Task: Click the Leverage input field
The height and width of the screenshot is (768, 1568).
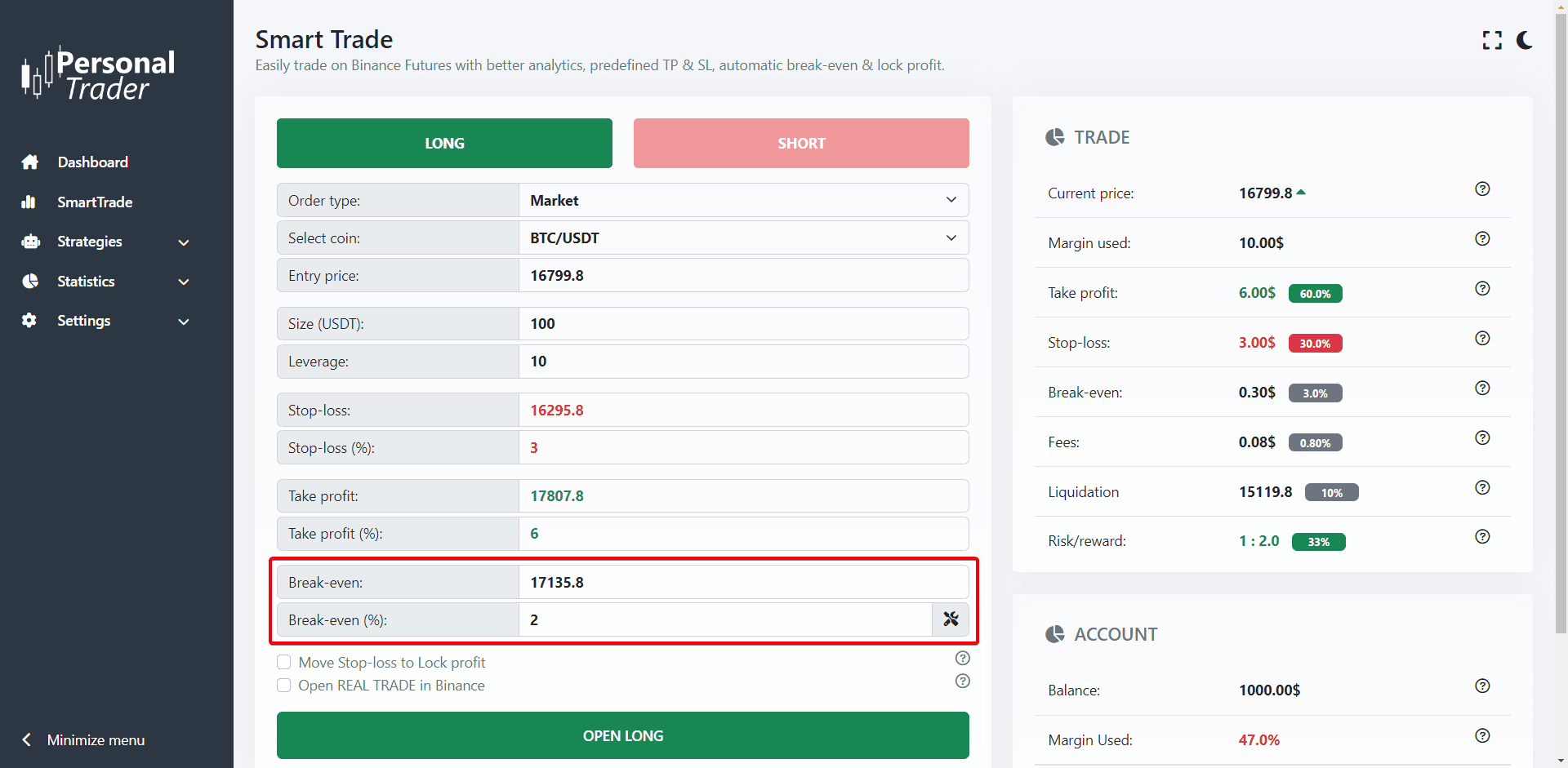Action: 743,362
